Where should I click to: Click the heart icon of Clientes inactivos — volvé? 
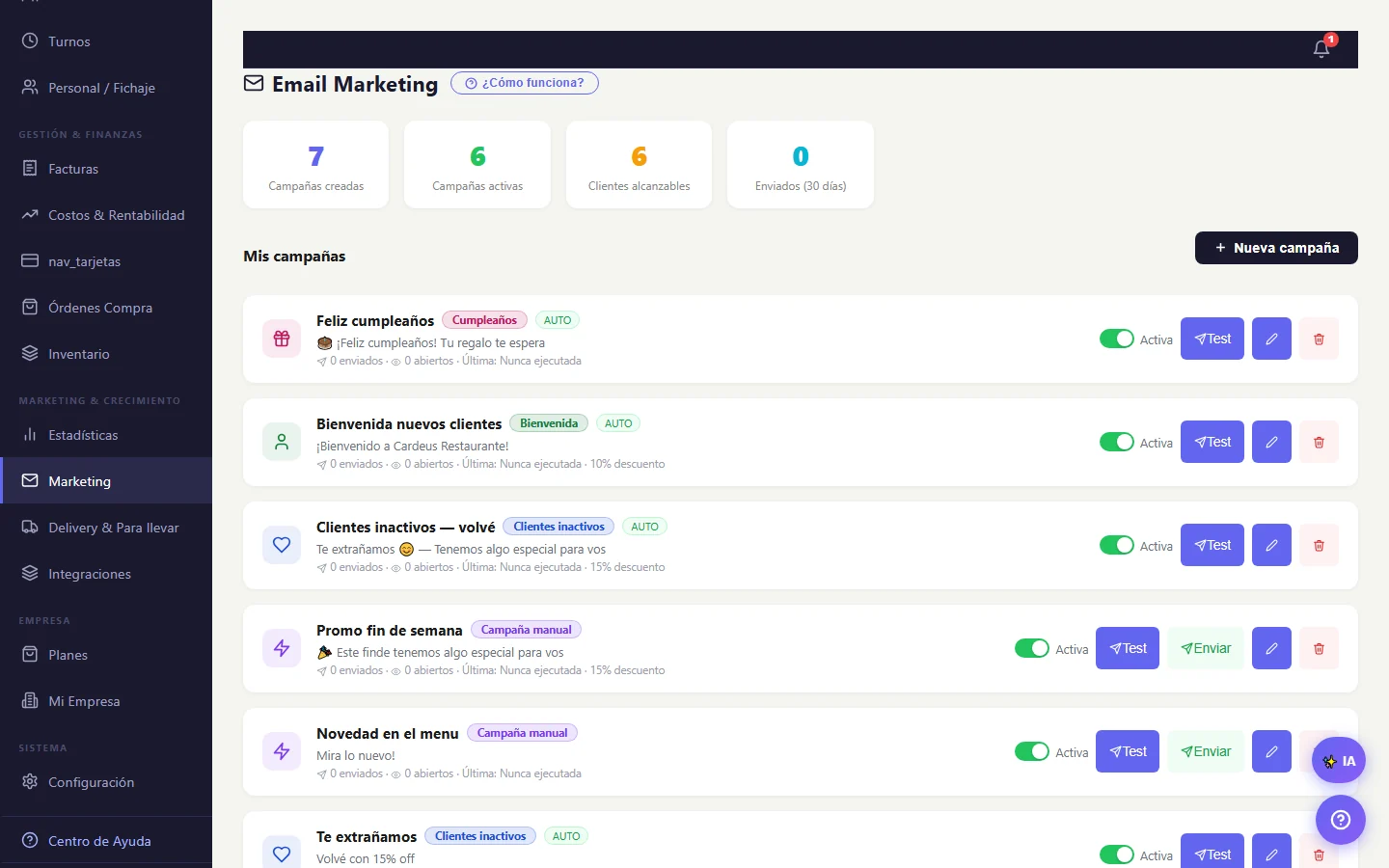(282, 545)
